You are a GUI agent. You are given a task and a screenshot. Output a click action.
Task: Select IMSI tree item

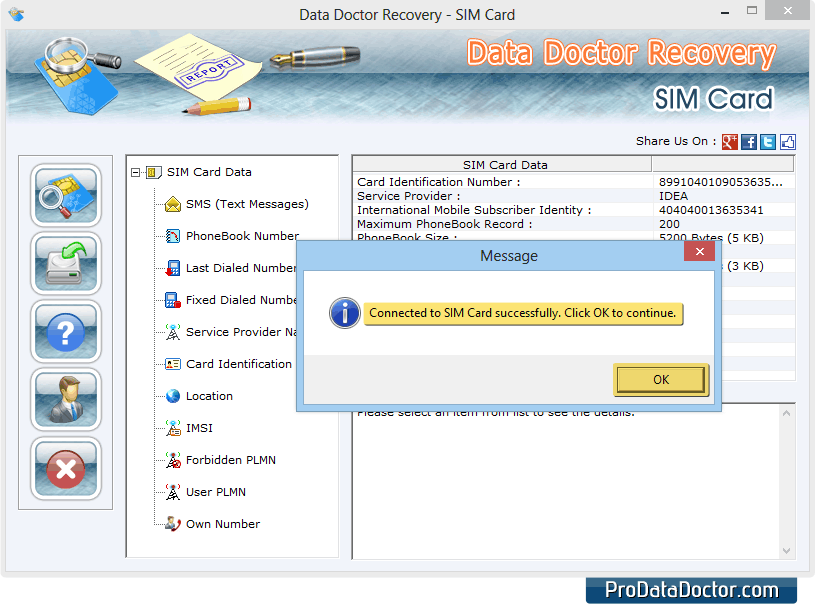pos(200,428)
